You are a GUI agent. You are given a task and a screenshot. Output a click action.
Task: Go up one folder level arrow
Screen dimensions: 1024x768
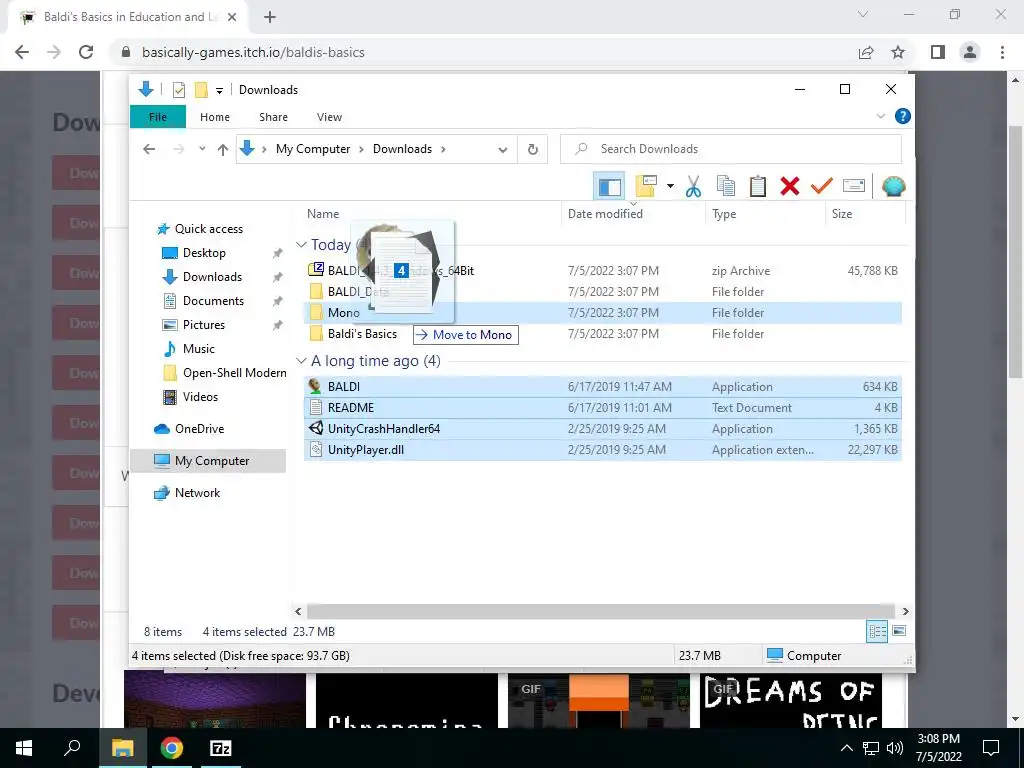(x=223, y=150)
